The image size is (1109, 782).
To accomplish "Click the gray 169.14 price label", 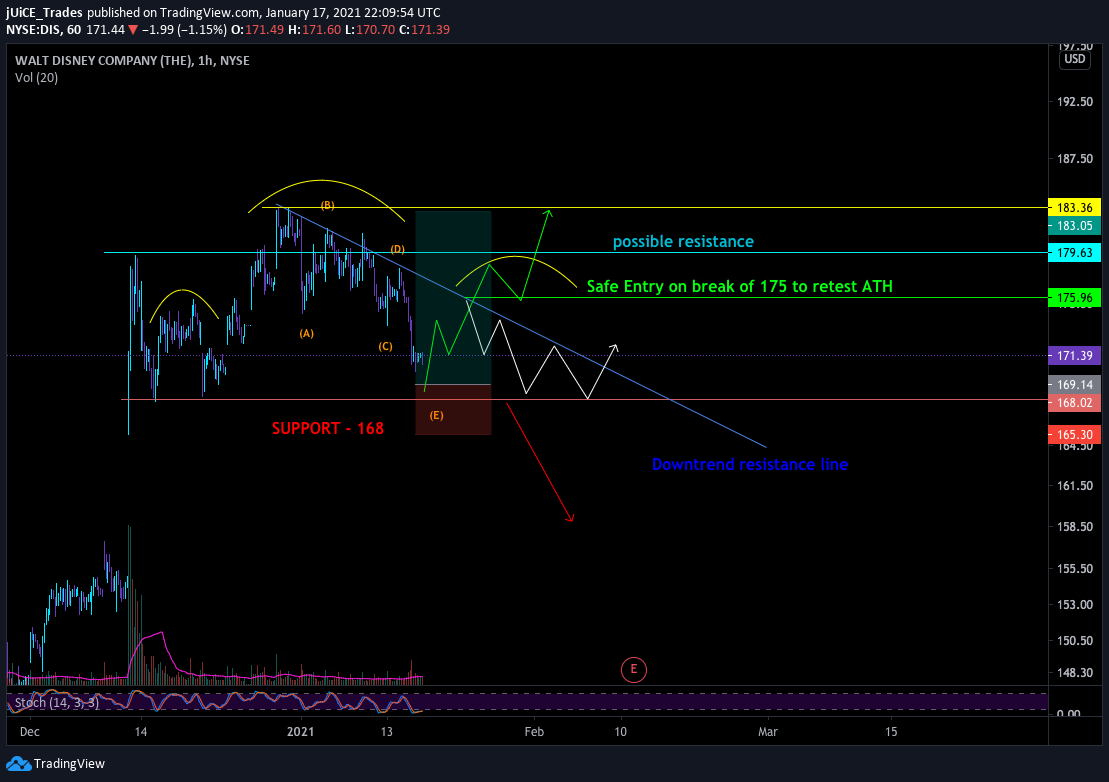I will [x=1074, y=385].
